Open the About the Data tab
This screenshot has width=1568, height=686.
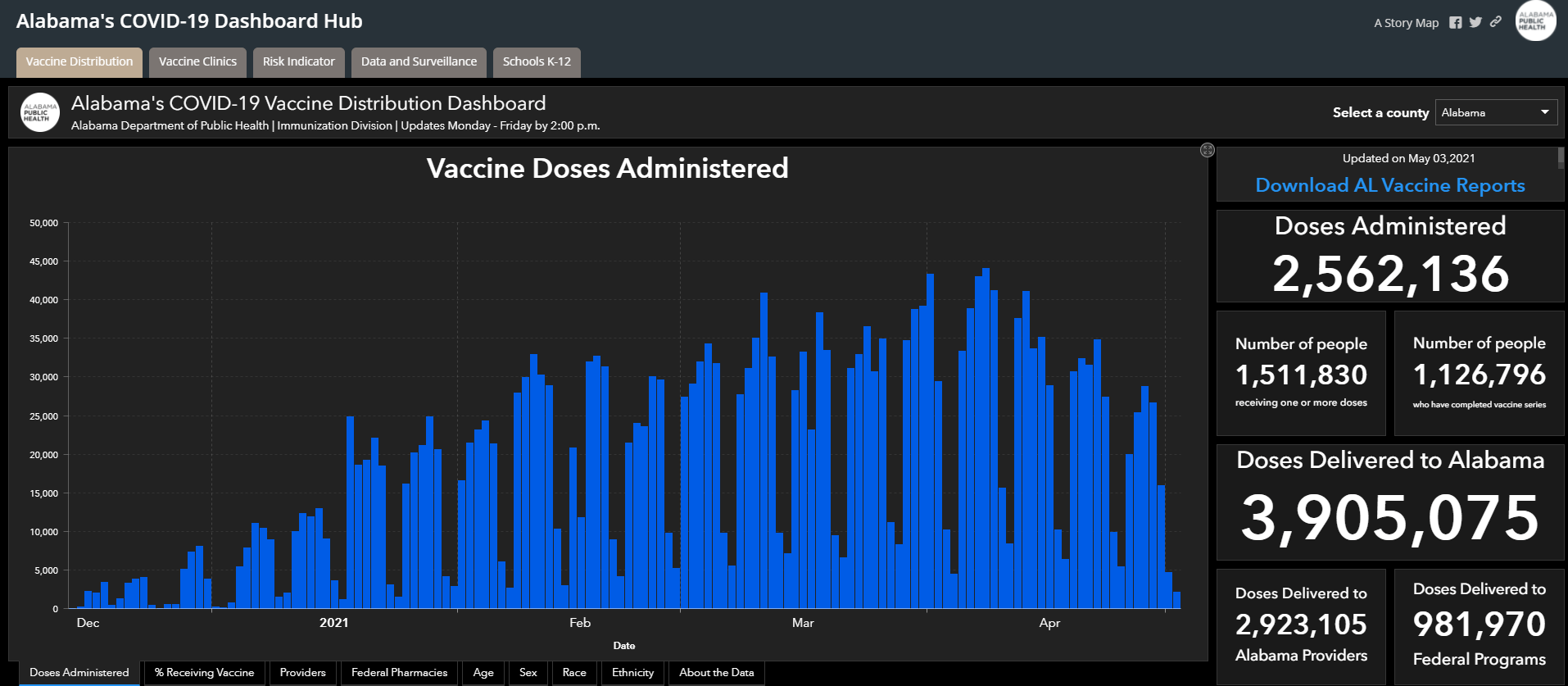click(717, 673)
